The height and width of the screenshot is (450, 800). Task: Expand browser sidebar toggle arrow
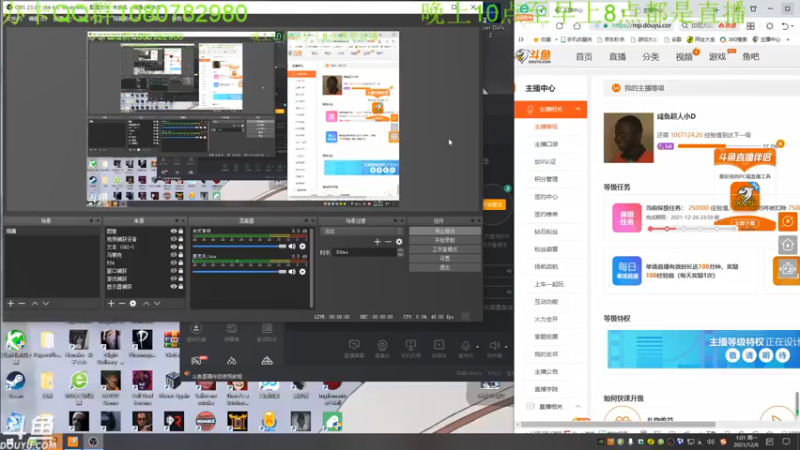pyautogui.click(x=521, y=39)
